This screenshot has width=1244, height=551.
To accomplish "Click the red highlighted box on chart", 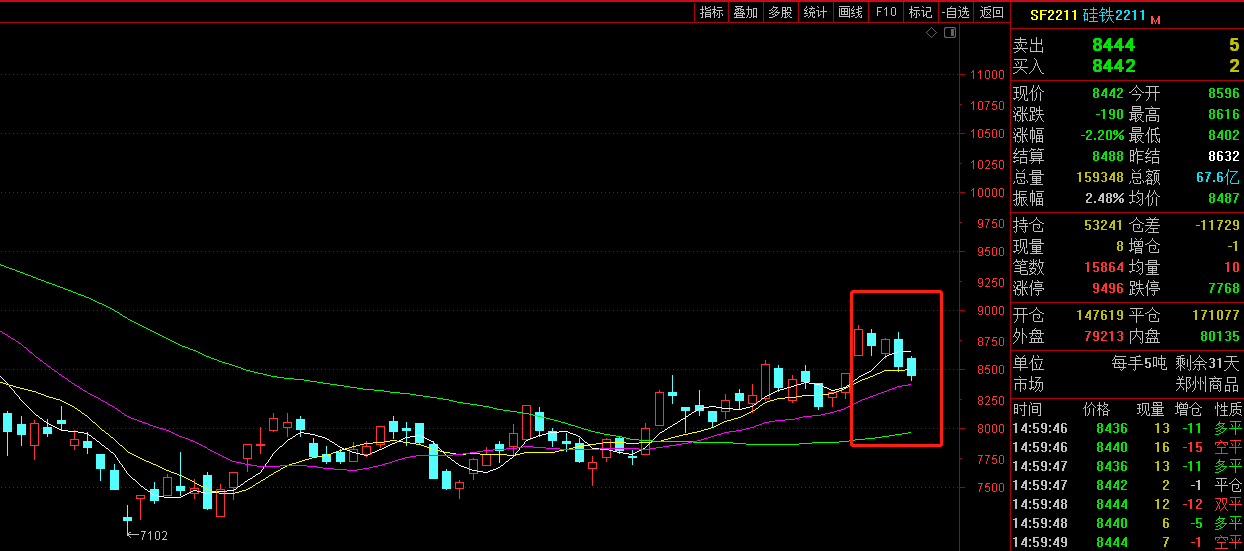I will (x=896, y=368).
